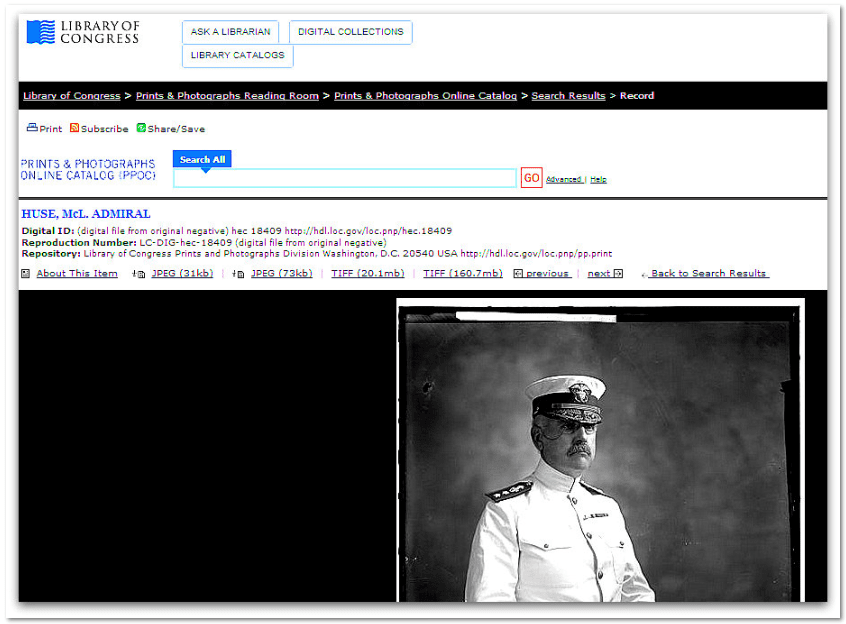The image size is (846, 624).
Task: Click the previous arrow icon
Action: tap(518, 273)
